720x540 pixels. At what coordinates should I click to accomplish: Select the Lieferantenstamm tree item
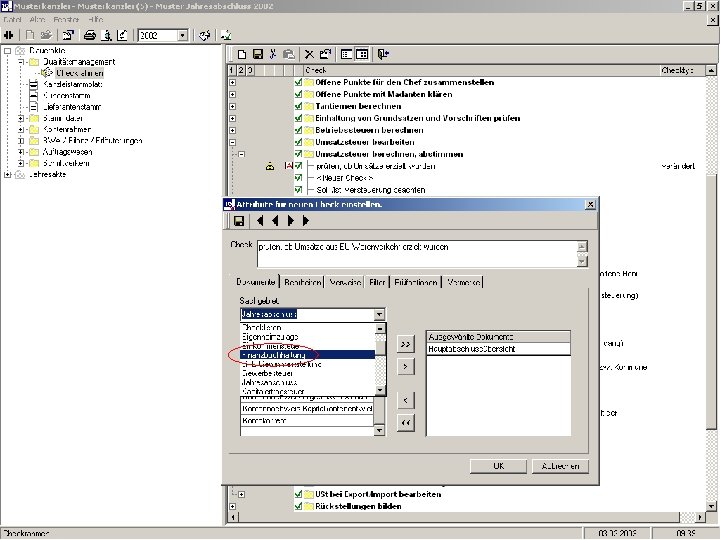pos(72,107)
